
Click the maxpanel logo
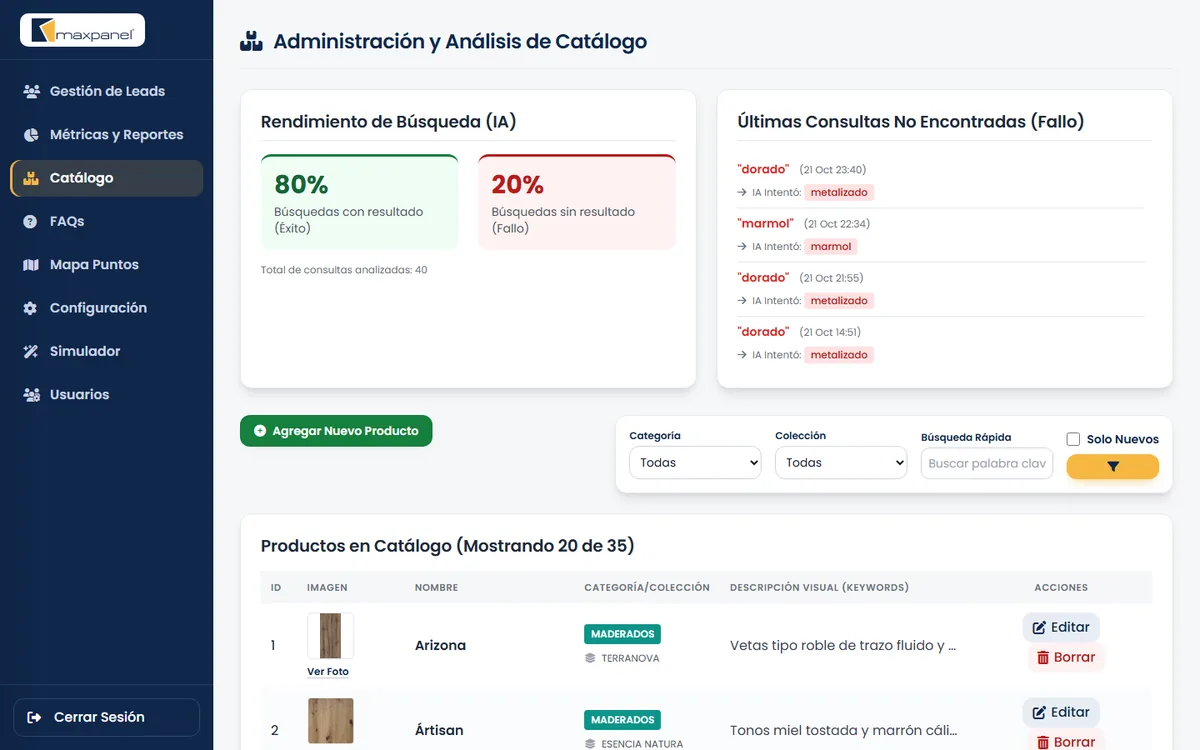tap(83, 31)
